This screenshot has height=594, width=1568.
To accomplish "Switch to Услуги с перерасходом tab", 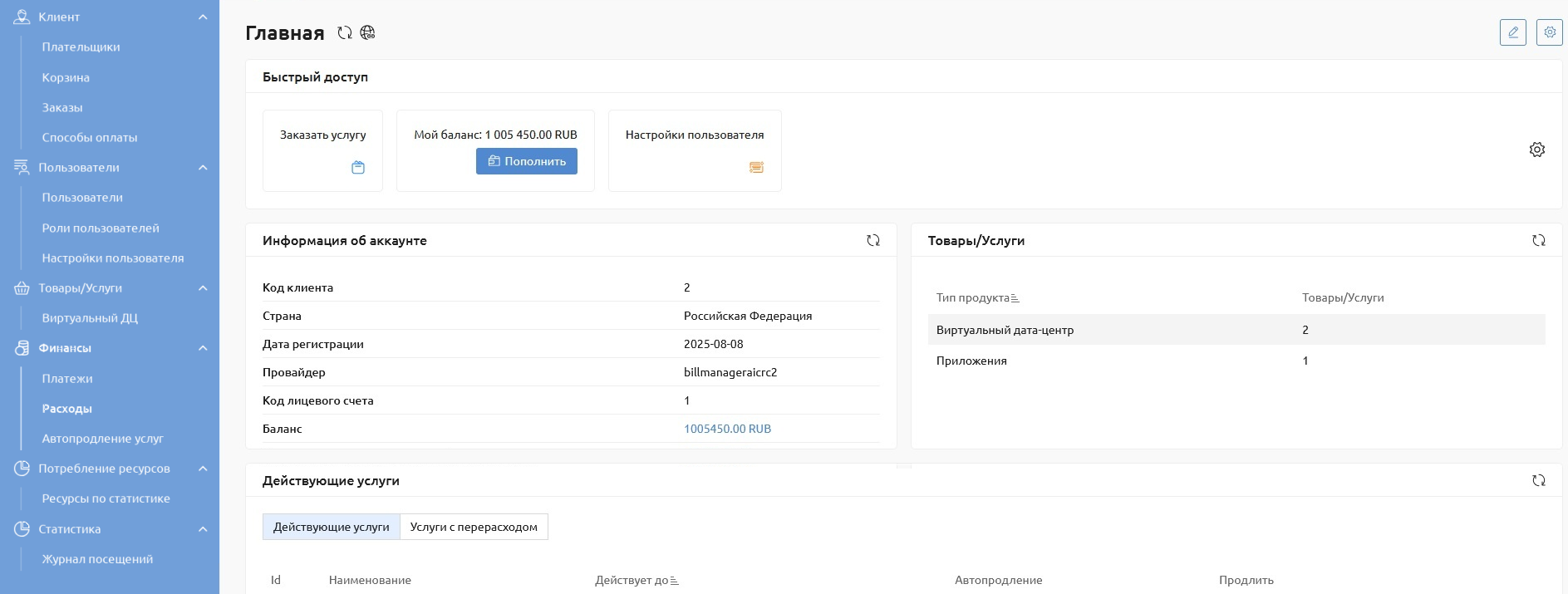I will coord(474,527).
